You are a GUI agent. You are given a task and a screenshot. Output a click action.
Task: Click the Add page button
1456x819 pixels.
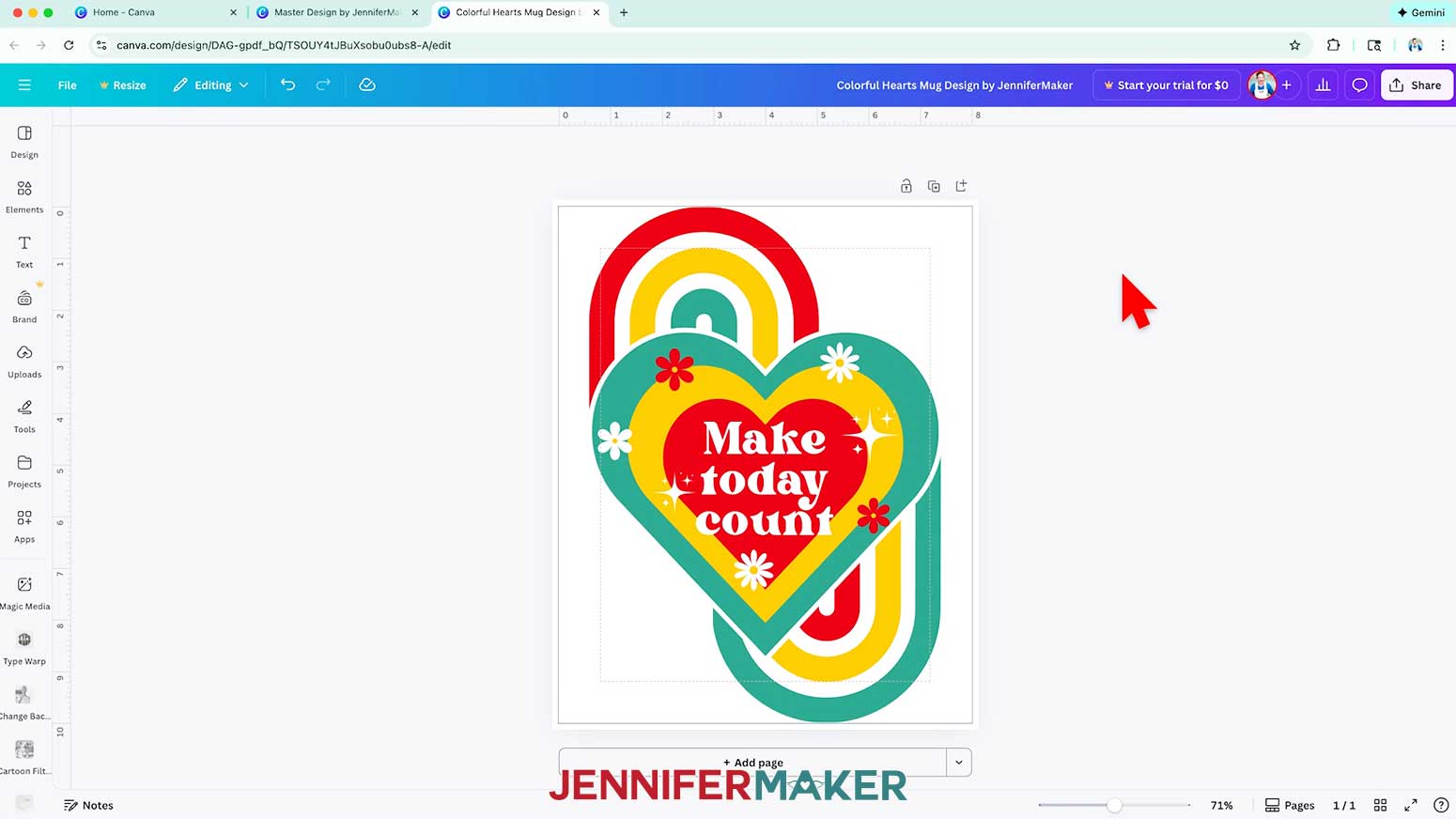tap(752, 762)
